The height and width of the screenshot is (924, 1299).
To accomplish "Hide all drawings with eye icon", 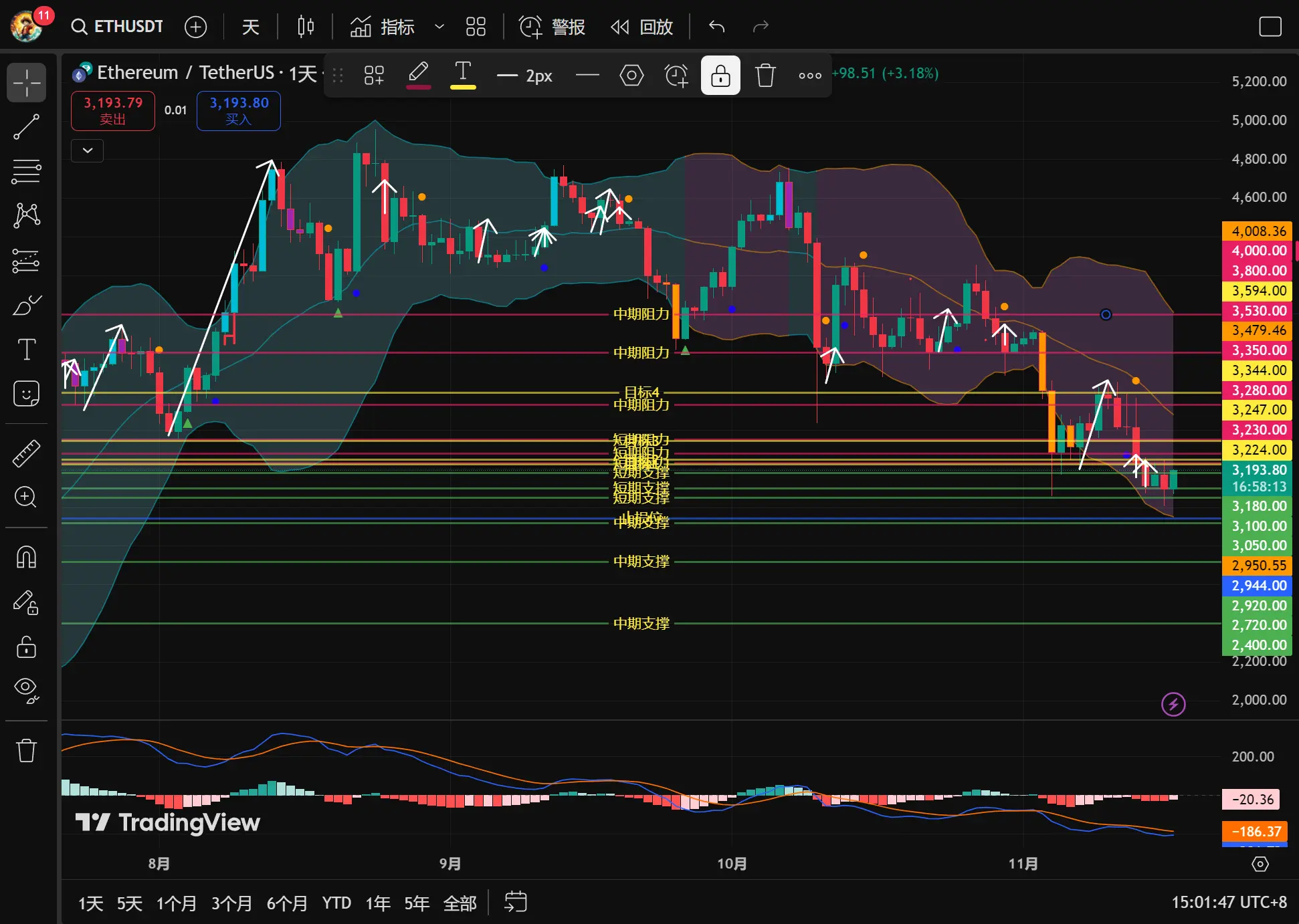I will pyautogui.click(x=26, y=689).
